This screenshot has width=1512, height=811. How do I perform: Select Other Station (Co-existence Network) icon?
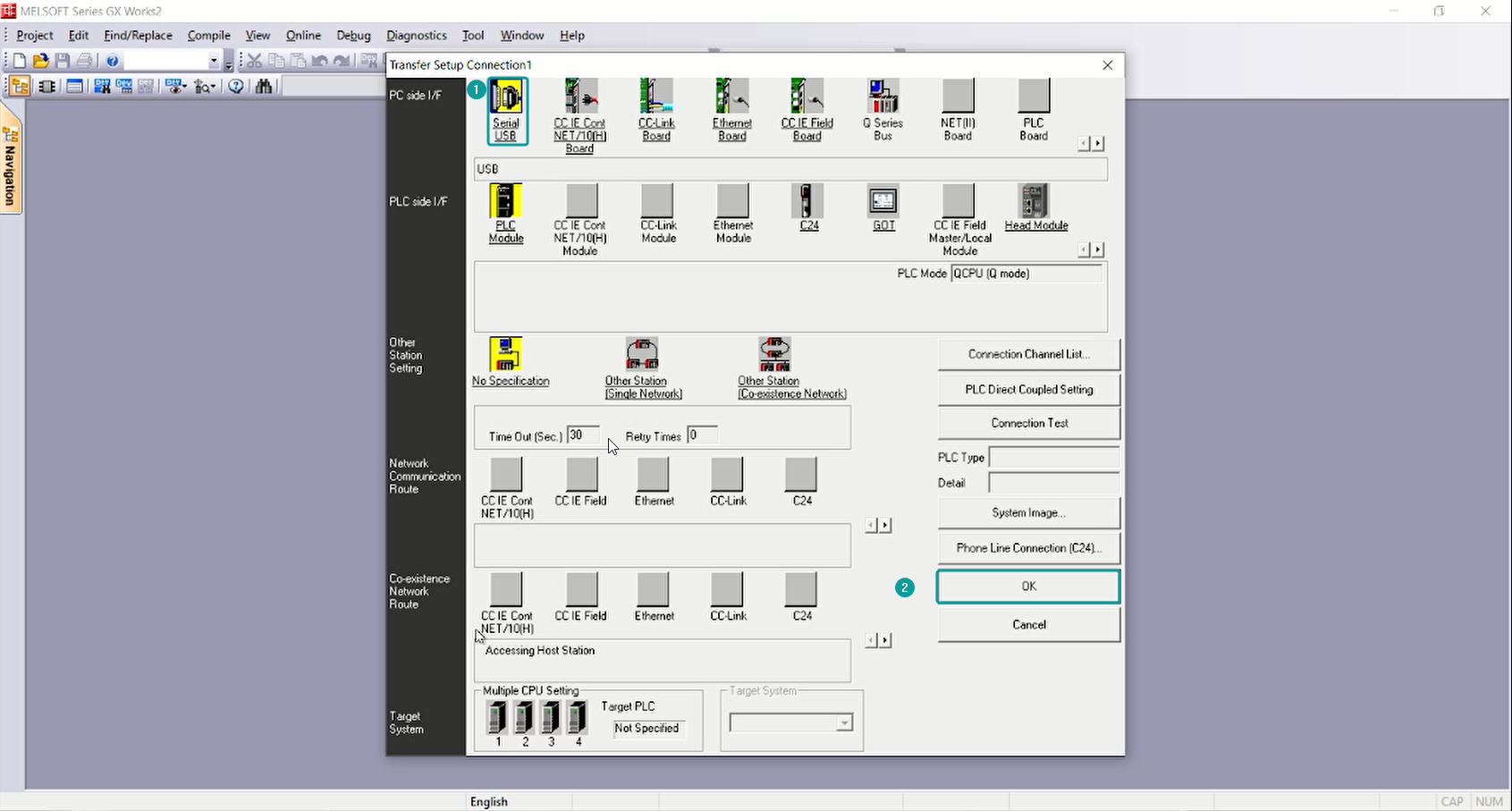[x=774, y=355]
